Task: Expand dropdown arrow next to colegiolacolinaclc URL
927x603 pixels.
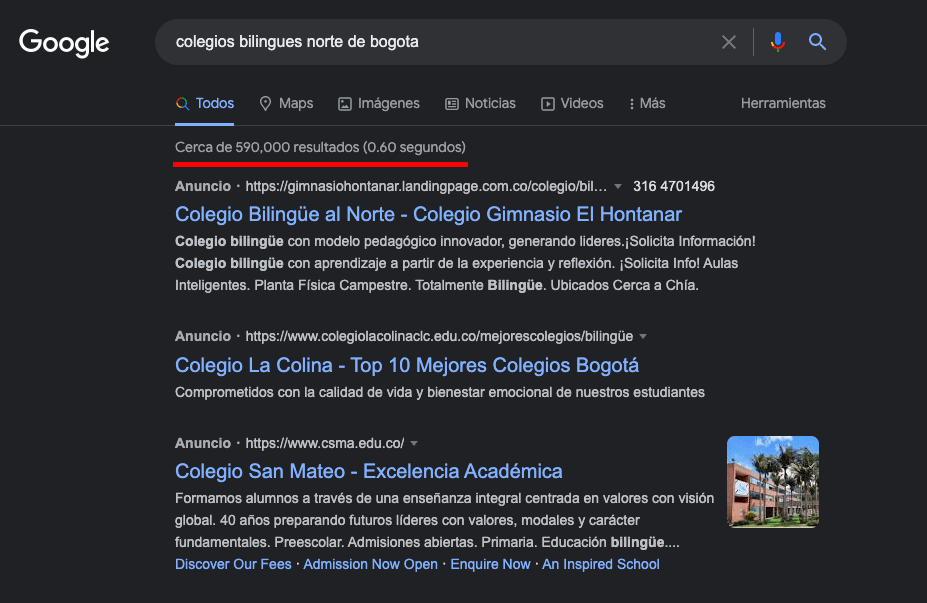Action: pyautogui.click(x=643, y=336)
